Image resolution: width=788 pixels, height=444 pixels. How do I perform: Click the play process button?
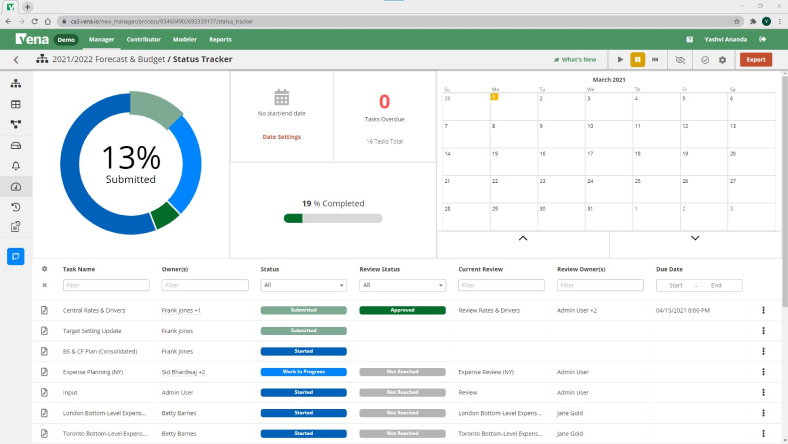[x=620, y=59]
